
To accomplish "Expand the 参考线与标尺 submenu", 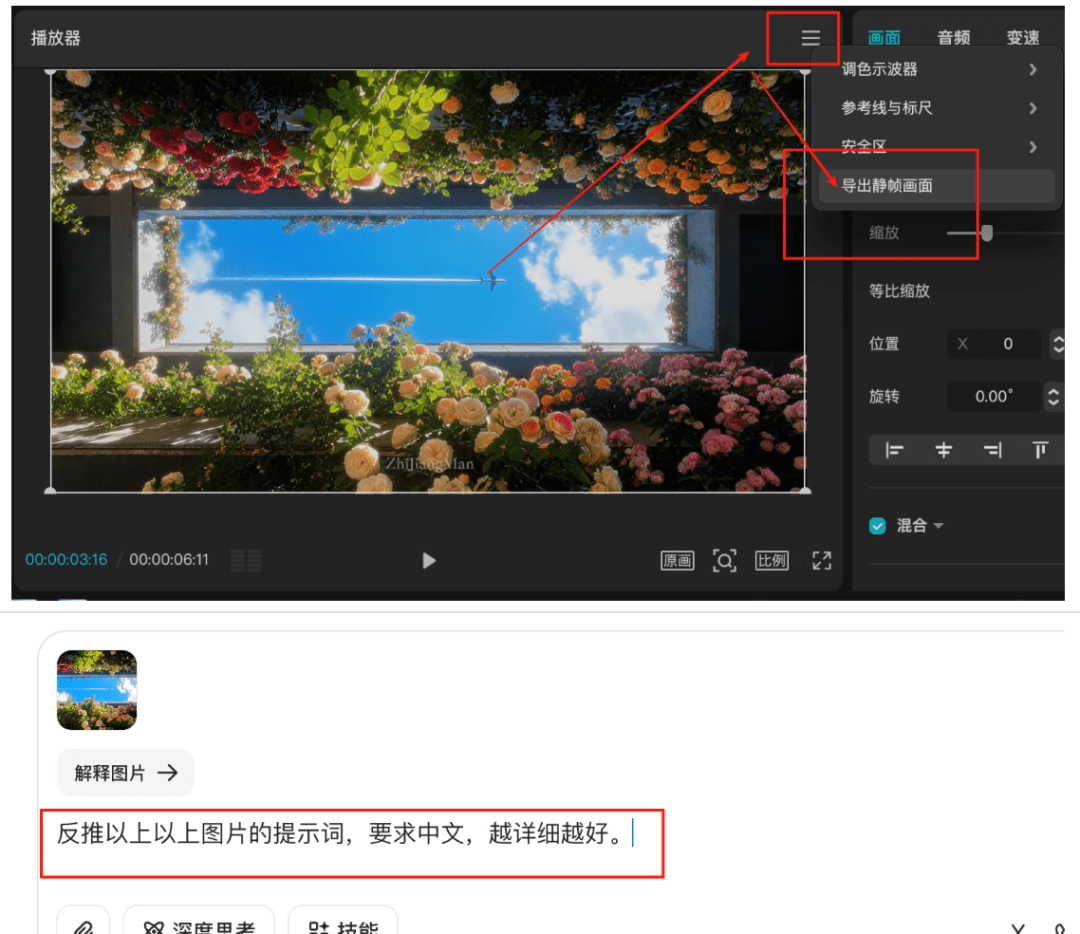I will [x=1032, y=108].
